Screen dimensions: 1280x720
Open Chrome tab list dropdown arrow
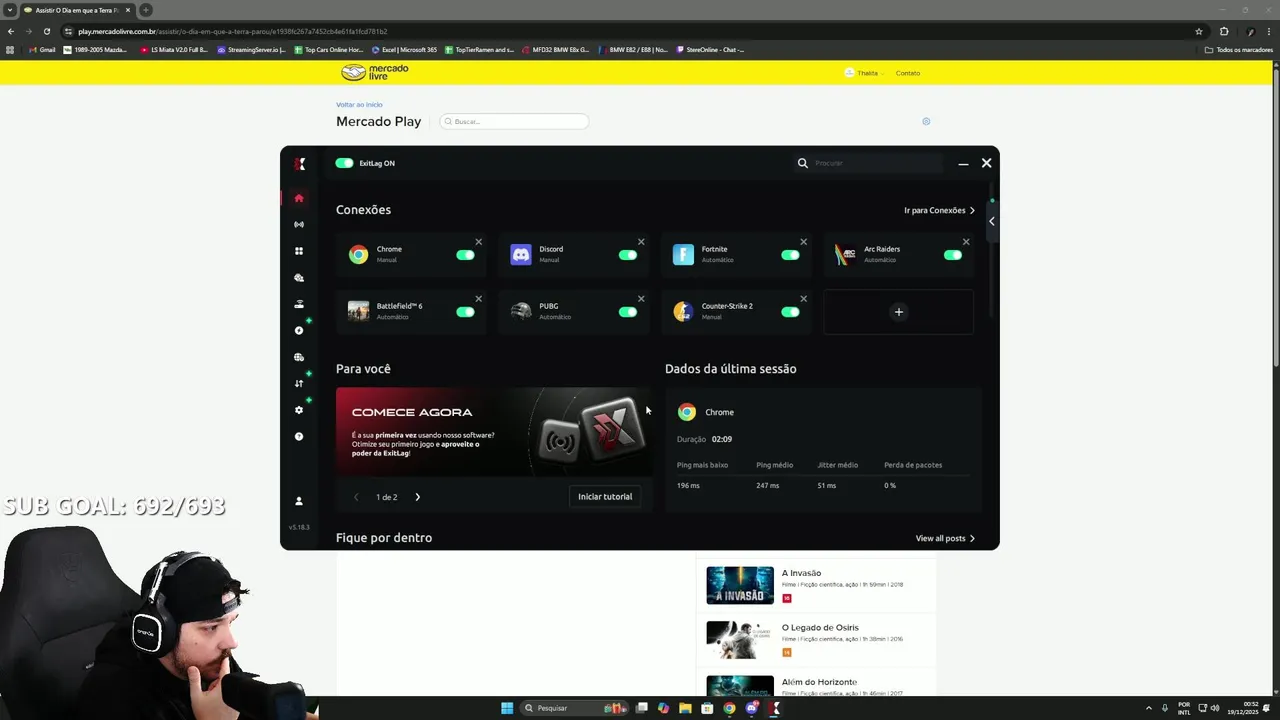pyautogui.click(x=10, y=10)
